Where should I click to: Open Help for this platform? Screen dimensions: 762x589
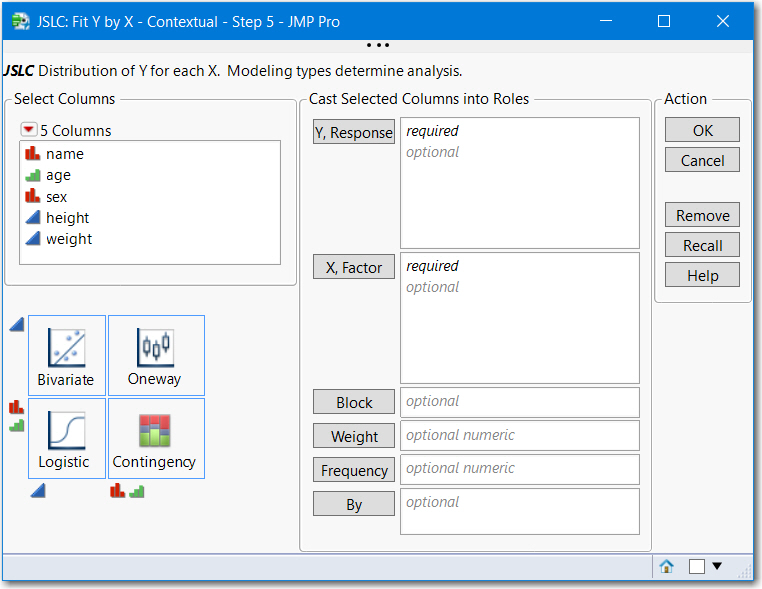(x=702, y=275)
